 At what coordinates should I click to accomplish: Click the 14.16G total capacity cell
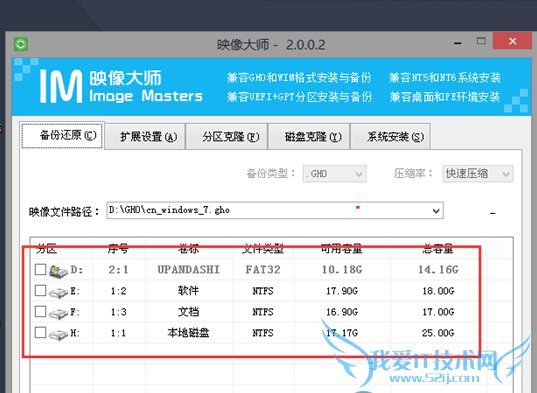pyautogui.click(x=438, y=270)
